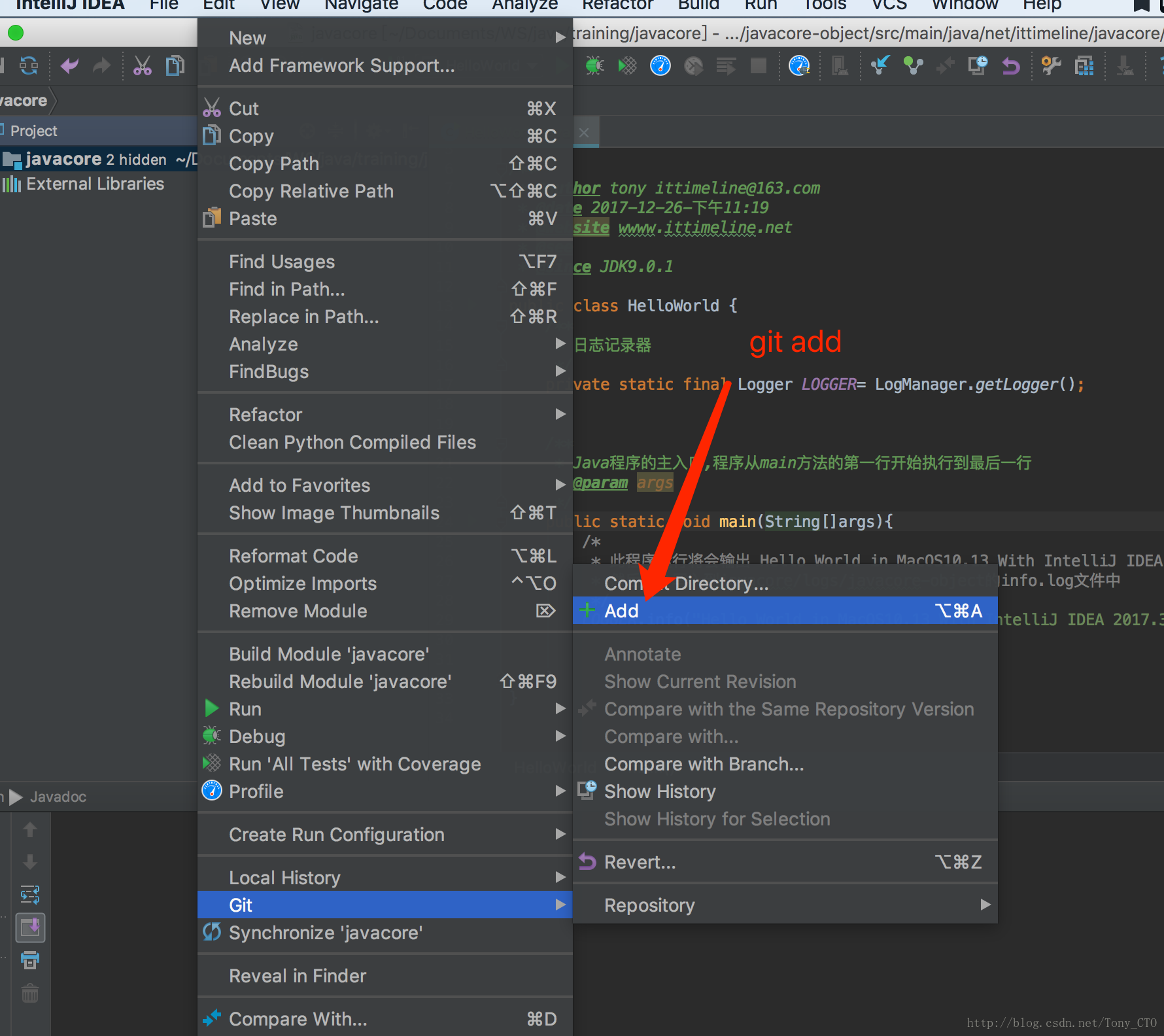Click the AVD device toolbar icon
Image resolution: width=1164 pixels, height=1036 pixels.
point(840,65)
